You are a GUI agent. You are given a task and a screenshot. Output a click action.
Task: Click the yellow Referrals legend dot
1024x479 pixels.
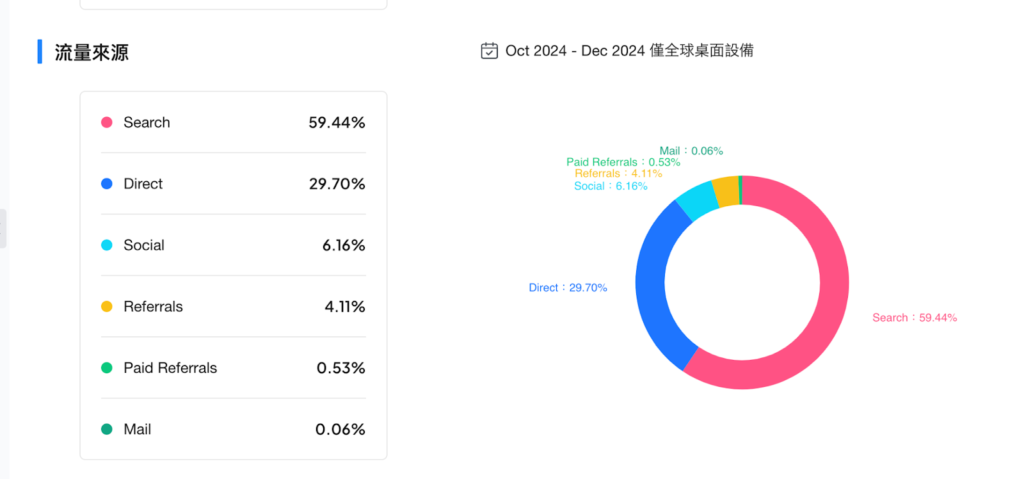[106, 306]
